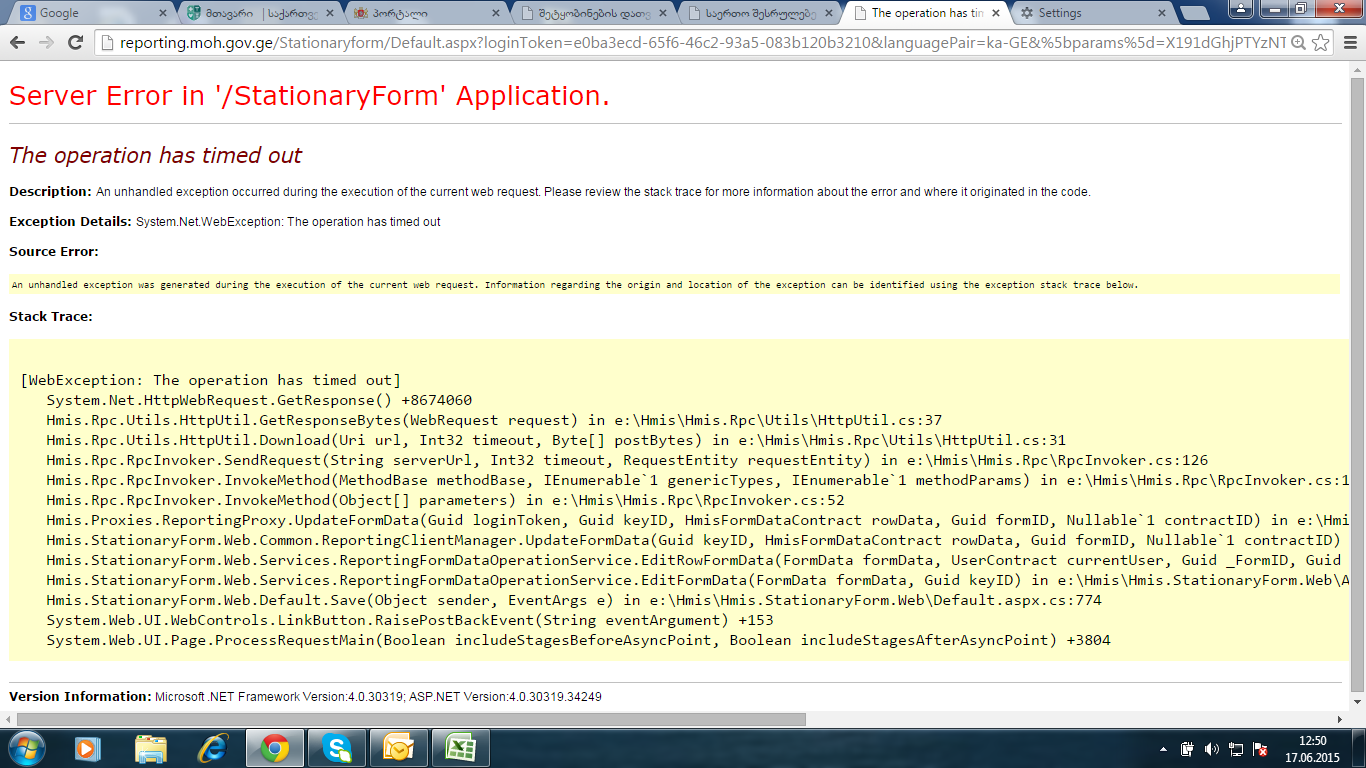Open Outlook from the taskbar

pyautogui.click(x=398, y=747)
